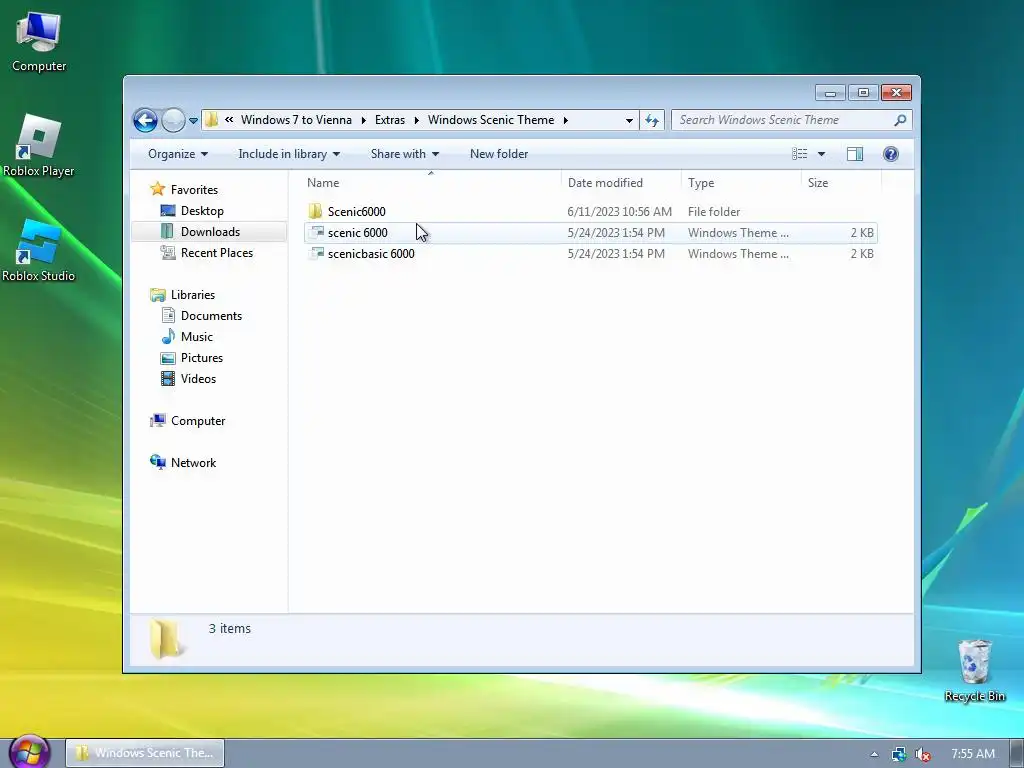Sort by Name column header

(431, 183)
